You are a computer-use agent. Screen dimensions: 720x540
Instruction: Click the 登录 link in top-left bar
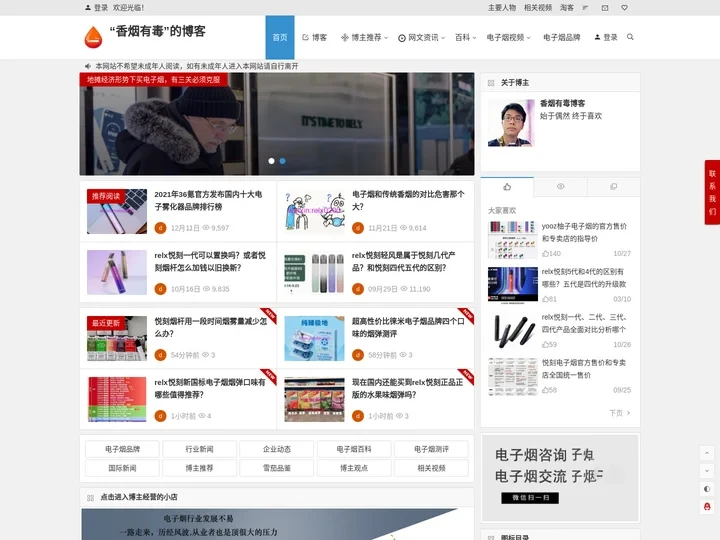coord(101,8)
